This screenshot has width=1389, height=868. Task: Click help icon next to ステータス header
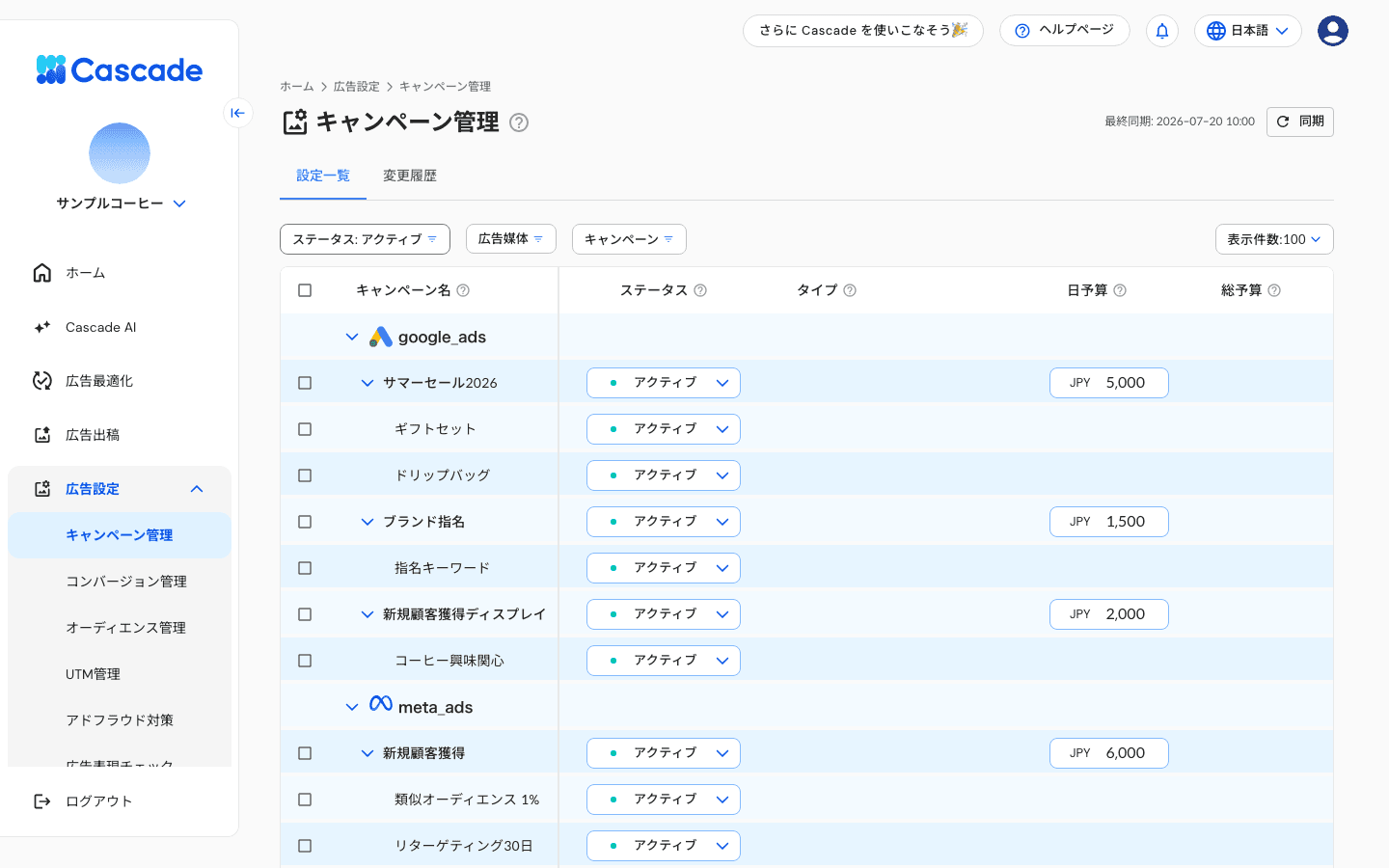pyautogui.click(x=700, y=290)
